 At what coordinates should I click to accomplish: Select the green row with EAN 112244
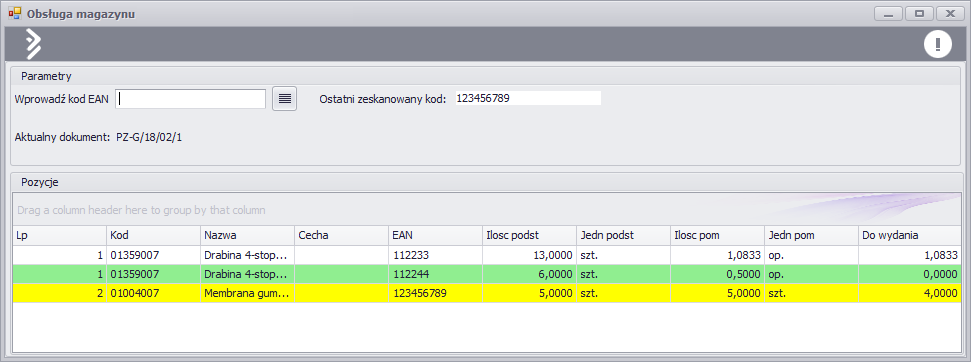tap(487, 274)
